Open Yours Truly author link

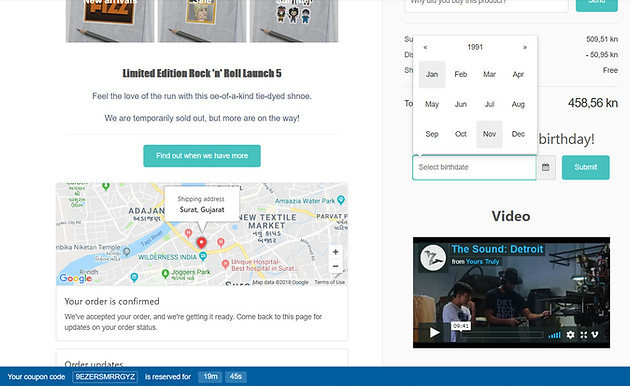(x=482, y=261)
